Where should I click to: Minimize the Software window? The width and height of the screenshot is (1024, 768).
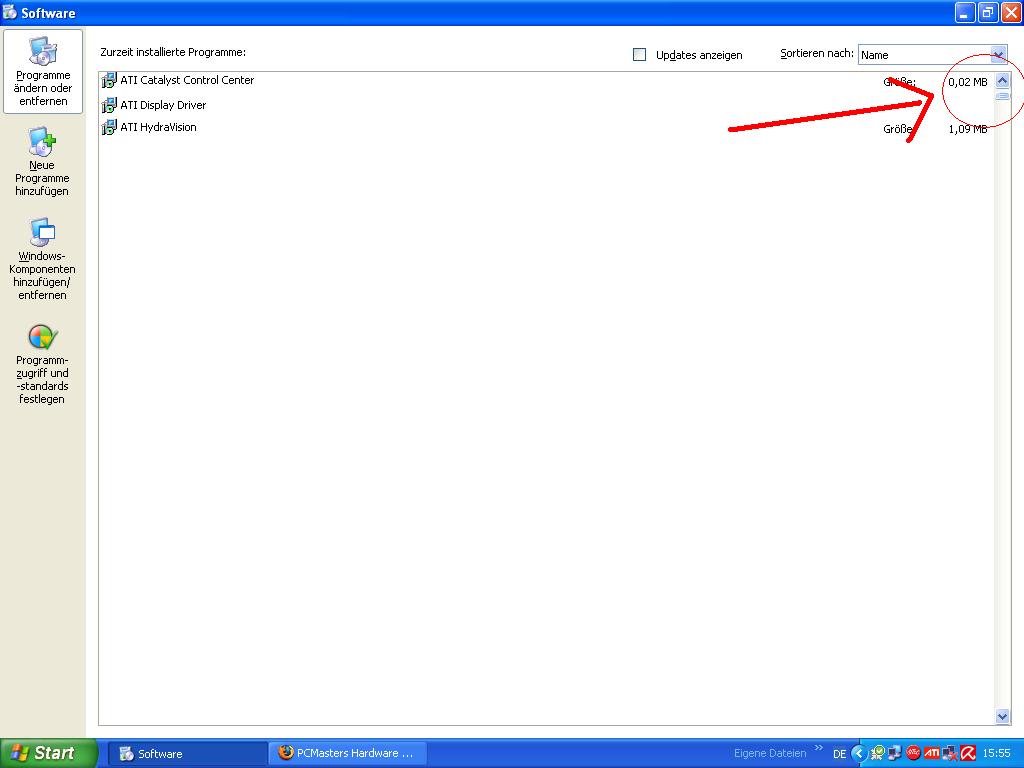point(965,12)
